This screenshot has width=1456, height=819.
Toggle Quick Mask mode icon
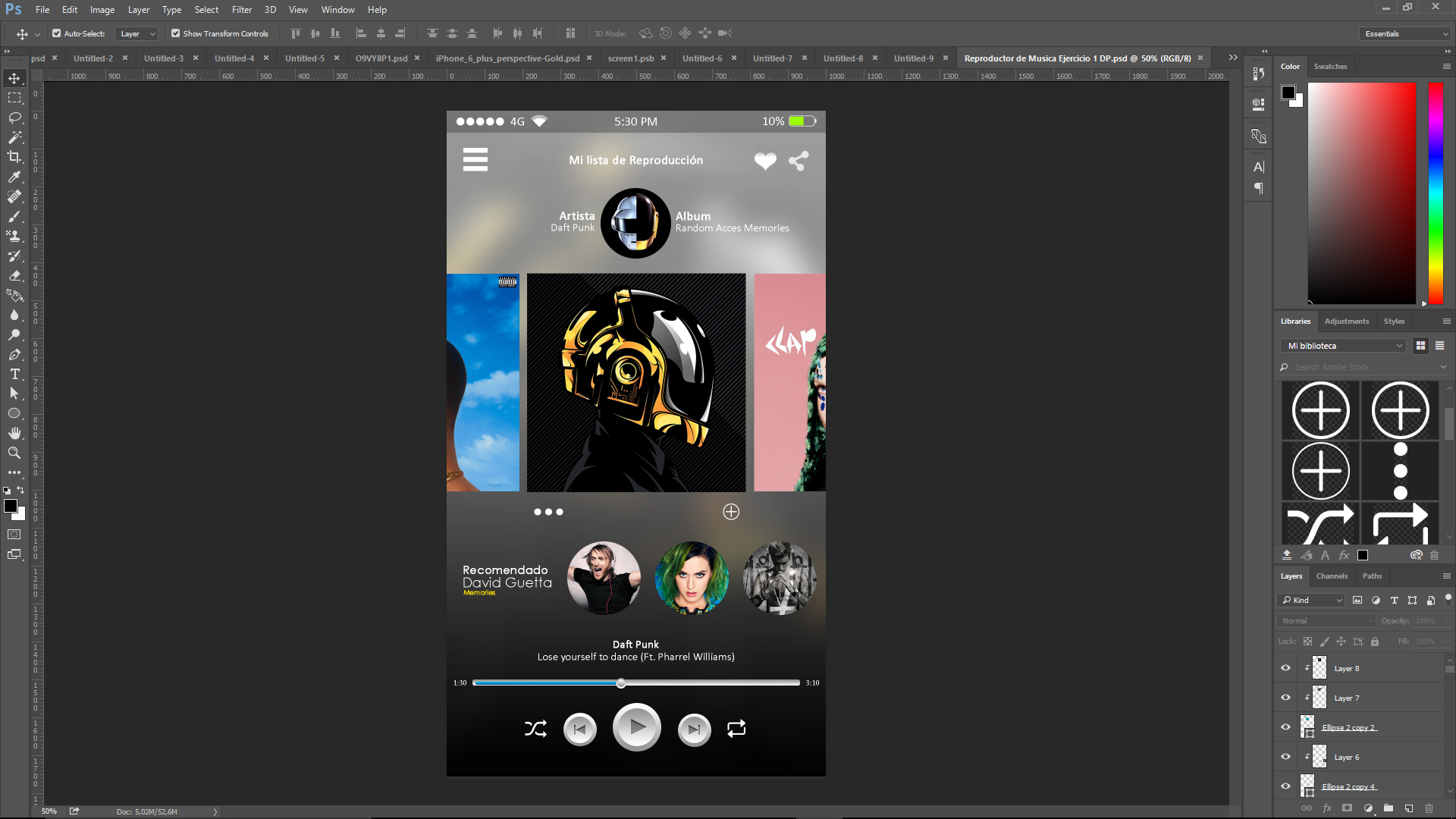pos(14,535)
